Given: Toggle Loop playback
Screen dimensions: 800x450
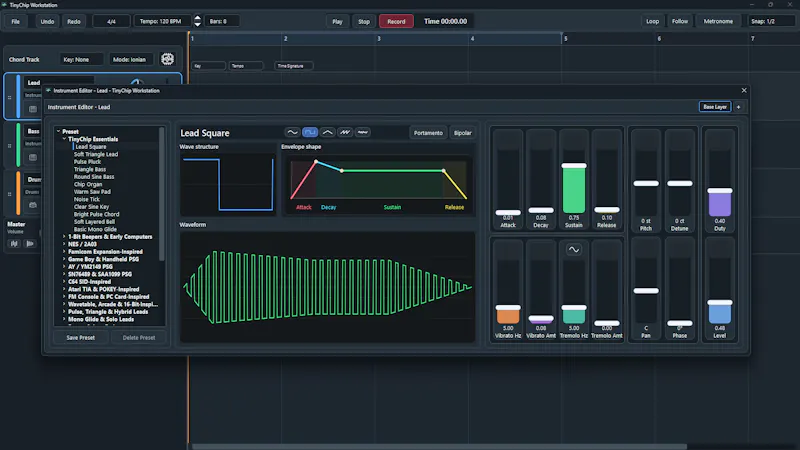Looking at the screenshot, I should 653,21.
